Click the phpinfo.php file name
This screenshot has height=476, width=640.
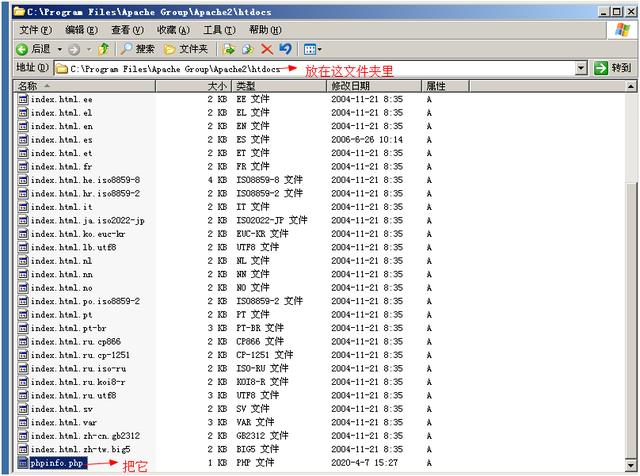coord(57,463)
